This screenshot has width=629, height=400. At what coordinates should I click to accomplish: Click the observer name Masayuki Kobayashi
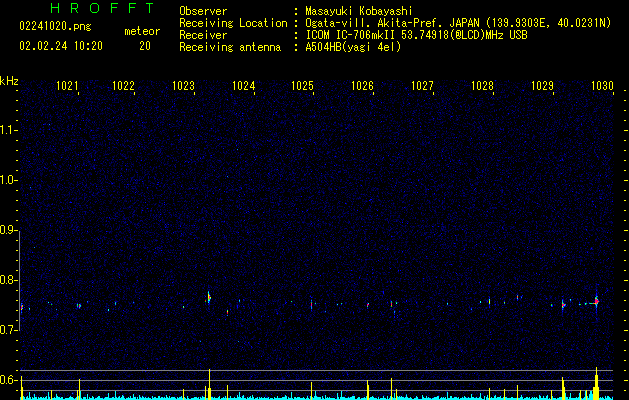click(359, 11)
